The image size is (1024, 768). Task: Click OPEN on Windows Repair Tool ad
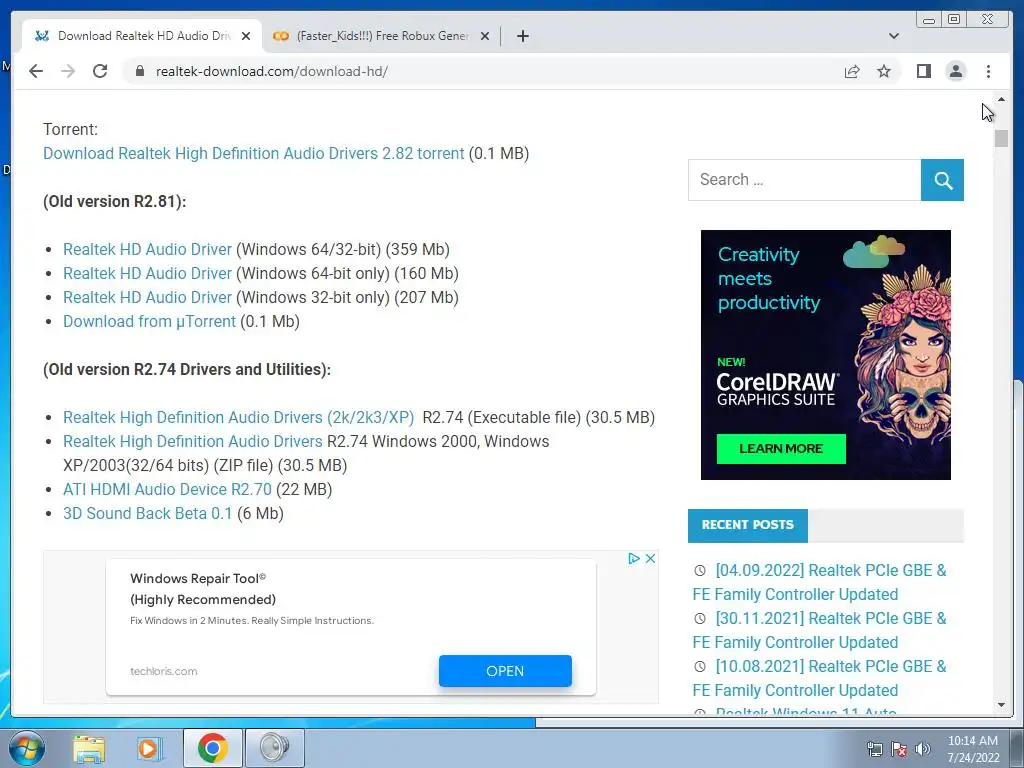[x=505, y=671]
